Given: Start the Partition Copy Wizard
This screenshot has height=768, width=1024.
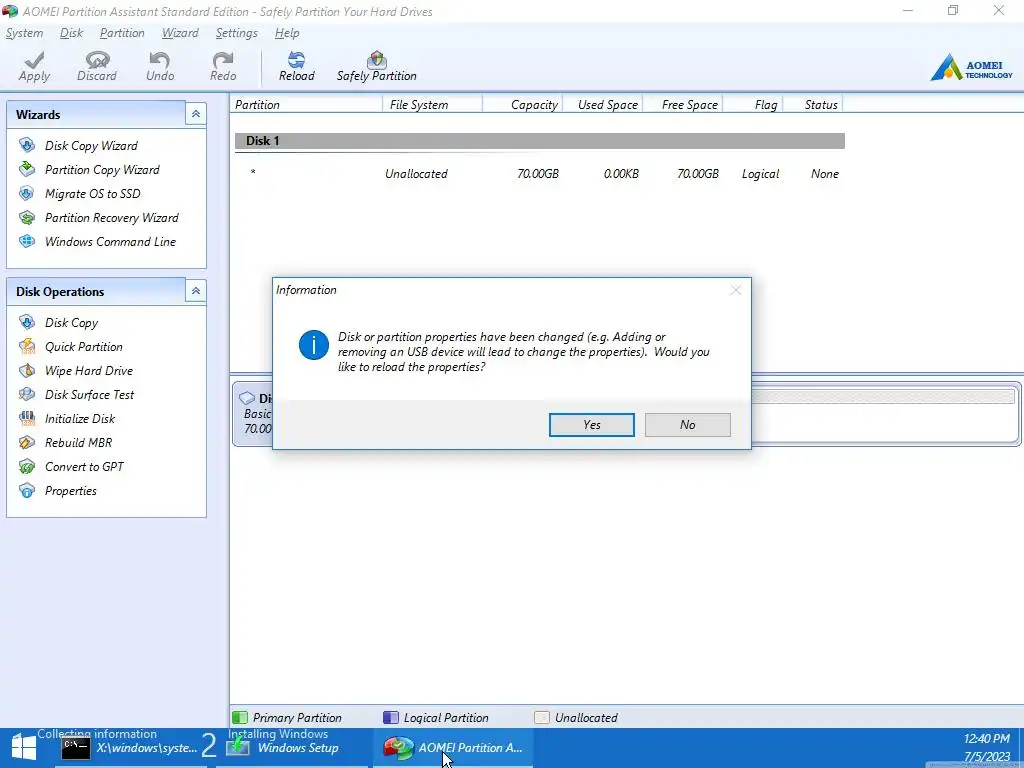Looking at the screenshot, I should tap(102, 170).
